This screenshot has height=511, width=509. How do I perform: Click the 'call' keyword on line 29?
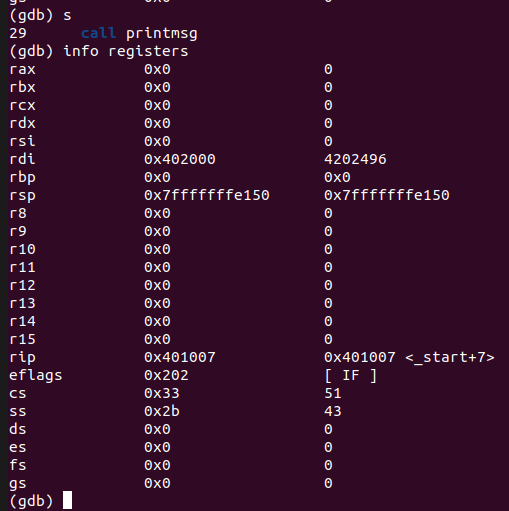click(x=99, y=33)
